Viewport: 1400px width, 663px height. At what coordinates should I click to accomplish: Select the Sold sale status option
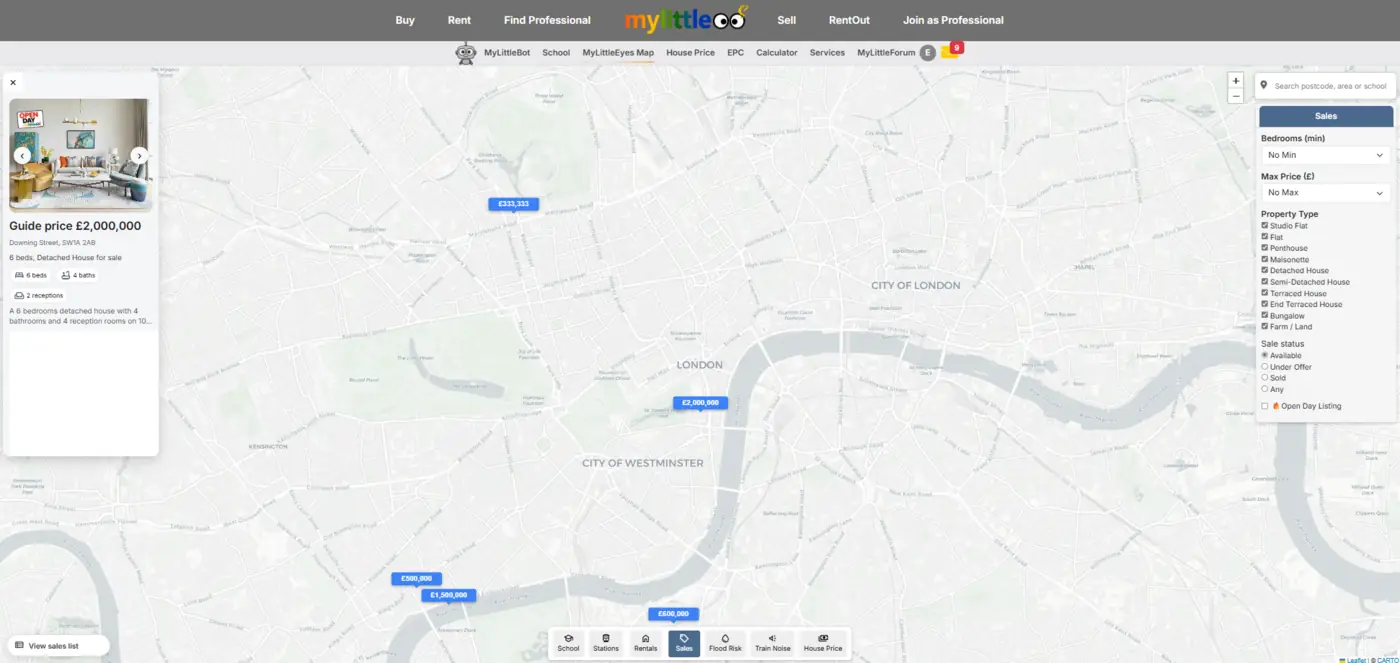[1264, 378]
